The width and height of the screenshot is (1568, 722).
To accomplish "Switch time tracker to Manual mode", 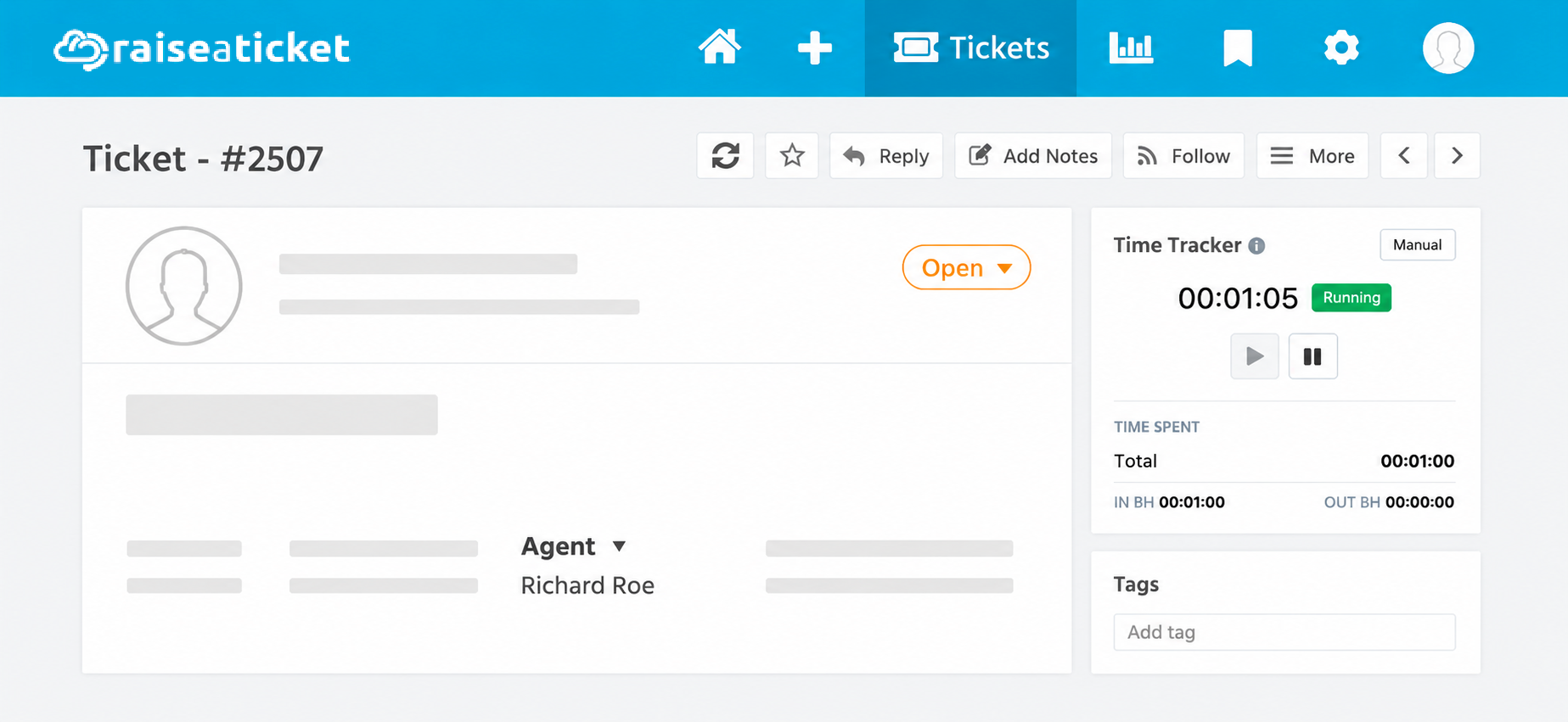I will click(x=1417, y=244).
